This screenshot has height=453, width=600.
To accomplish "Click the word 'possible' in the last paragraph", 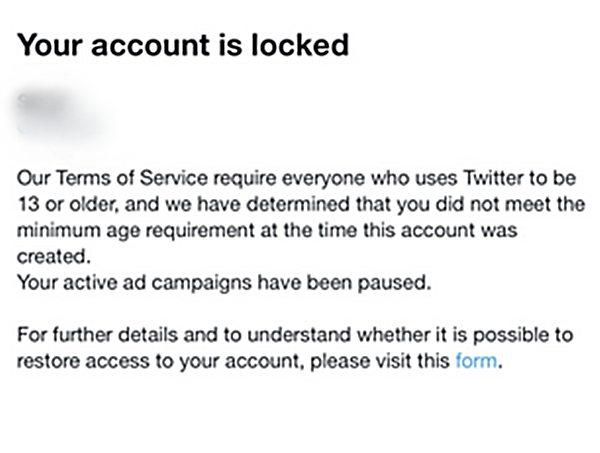I will (x=511, y=336).
